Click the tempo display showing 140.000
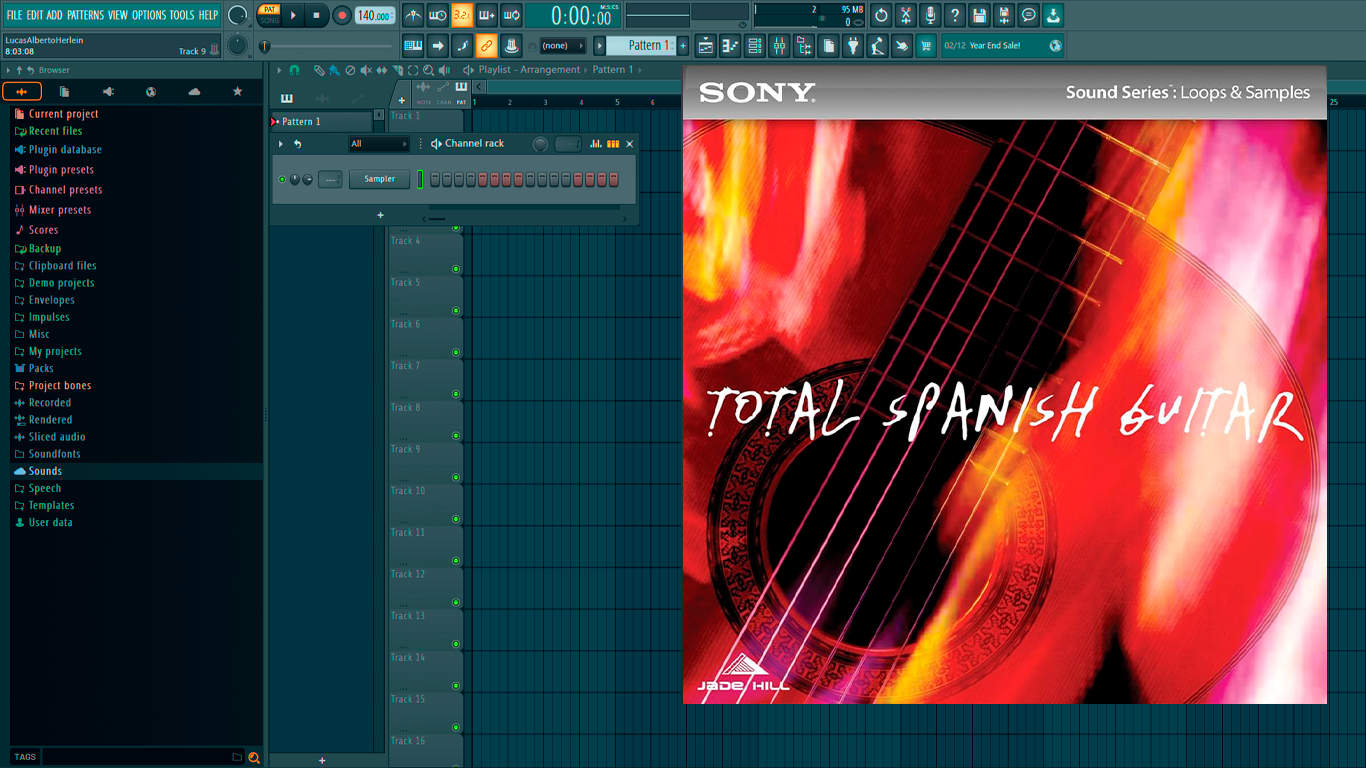1366x768 pixels. pos(374,15)
